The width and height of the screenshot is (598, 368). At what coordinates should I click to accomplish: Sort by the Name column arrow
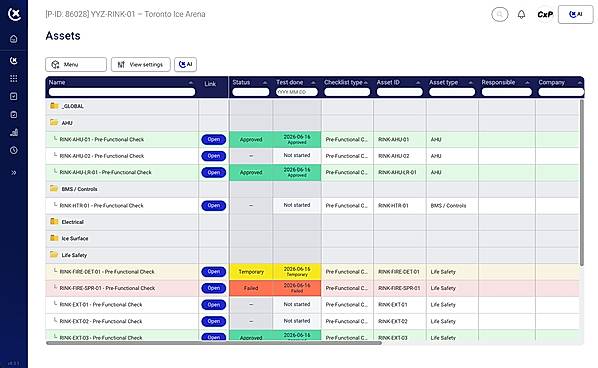tap(191, 83)
